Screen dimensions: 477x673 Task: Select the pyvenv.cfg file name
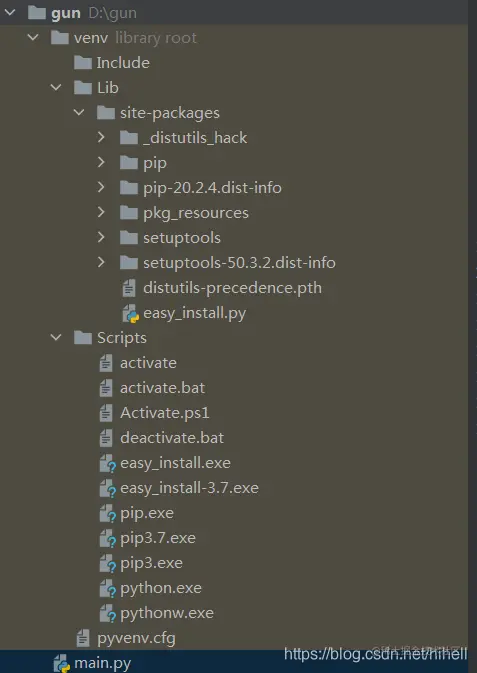point(137,639)
